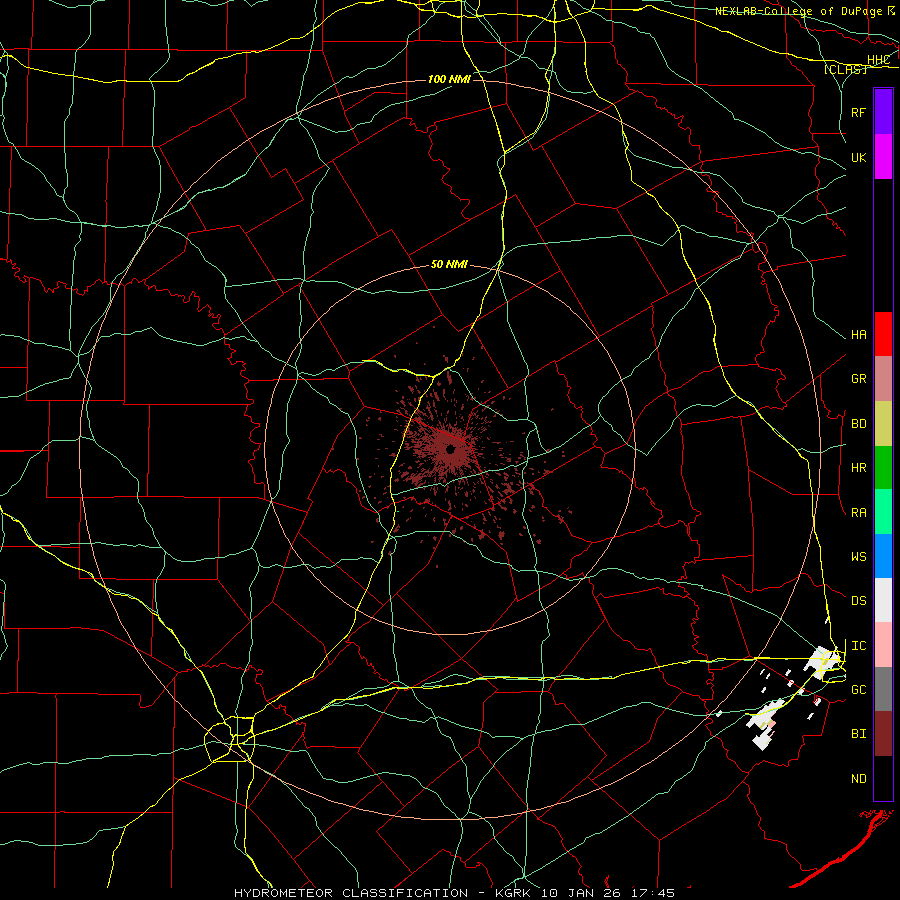The height and width of the screenshot is (900, 900).
Task: Click the 50 NMI range ring label
Action: coord(449,264)
